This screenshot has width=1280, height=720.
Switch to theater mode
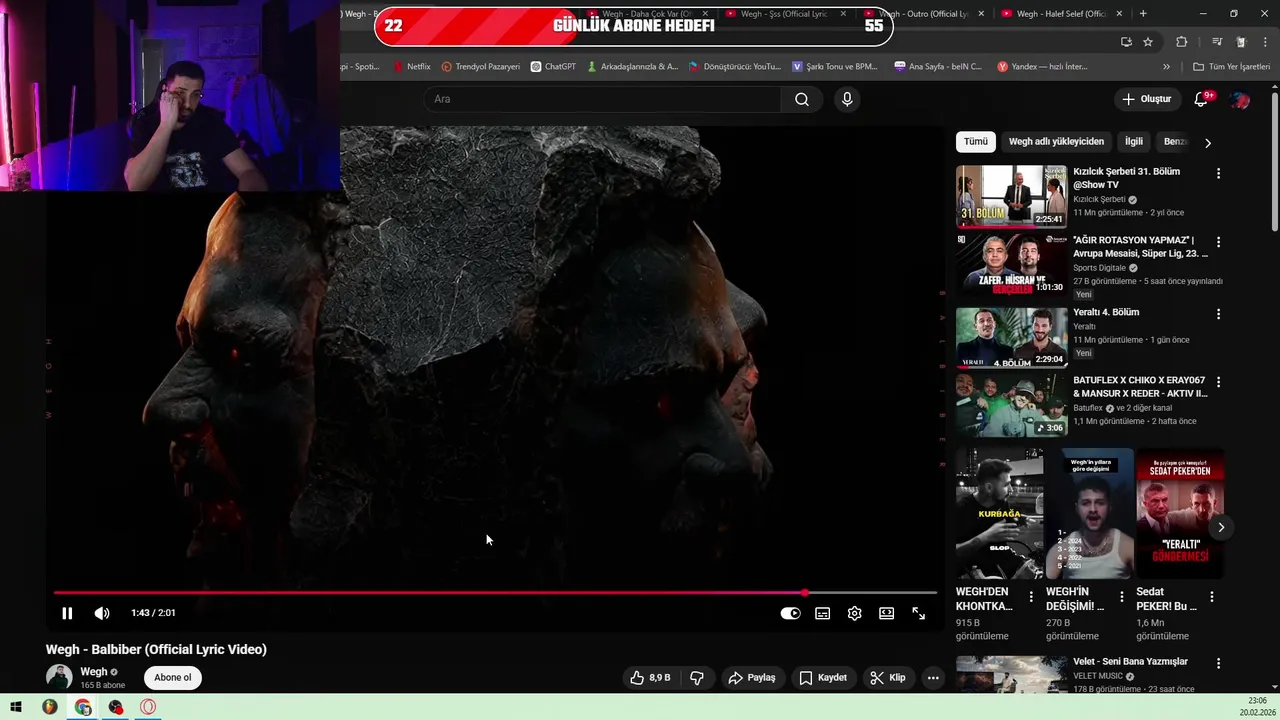tap(886, 613)
